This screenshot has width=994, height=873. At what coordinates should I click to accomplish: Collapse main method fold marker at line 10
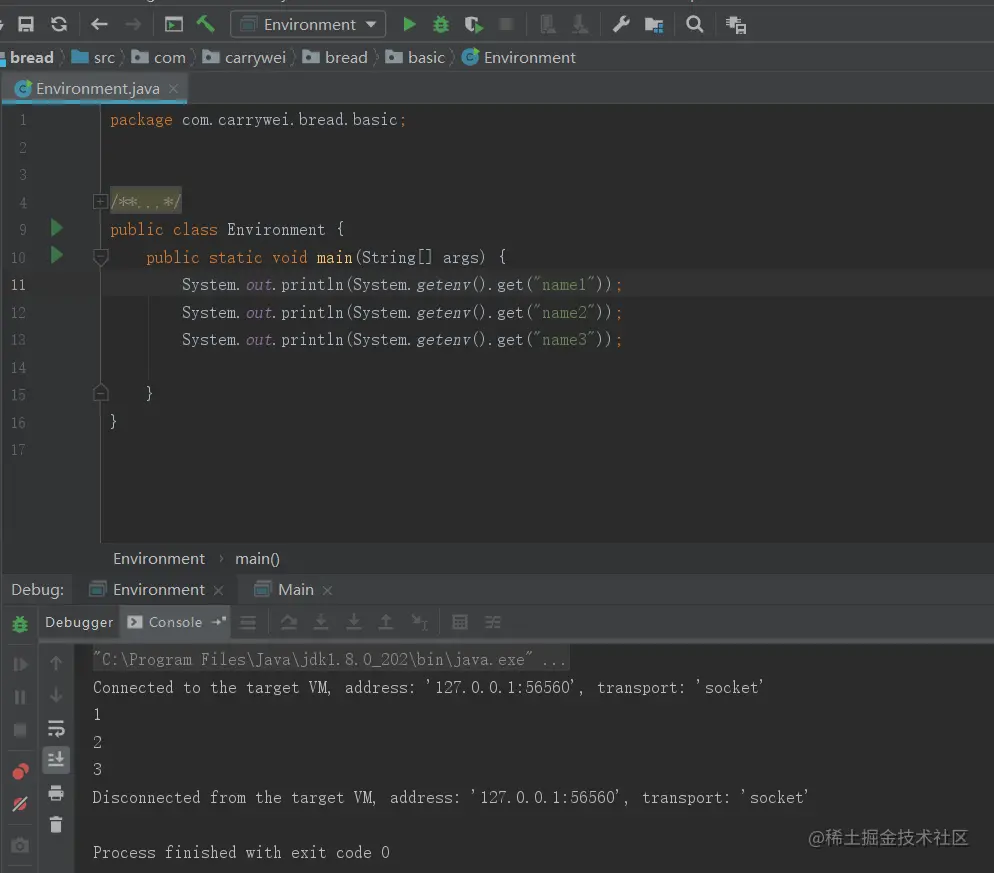point(100,257)
